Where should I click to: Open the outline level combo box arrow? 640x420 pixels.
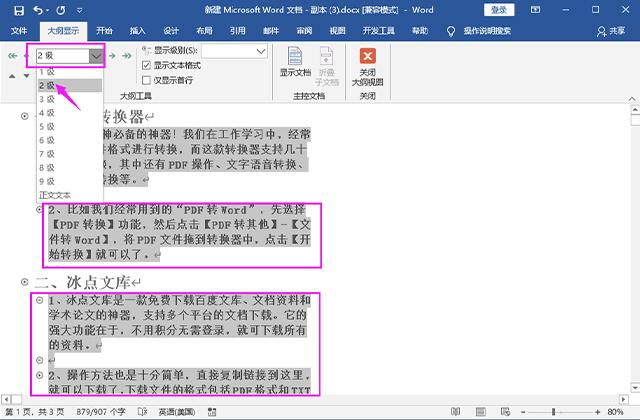[96, 56]
